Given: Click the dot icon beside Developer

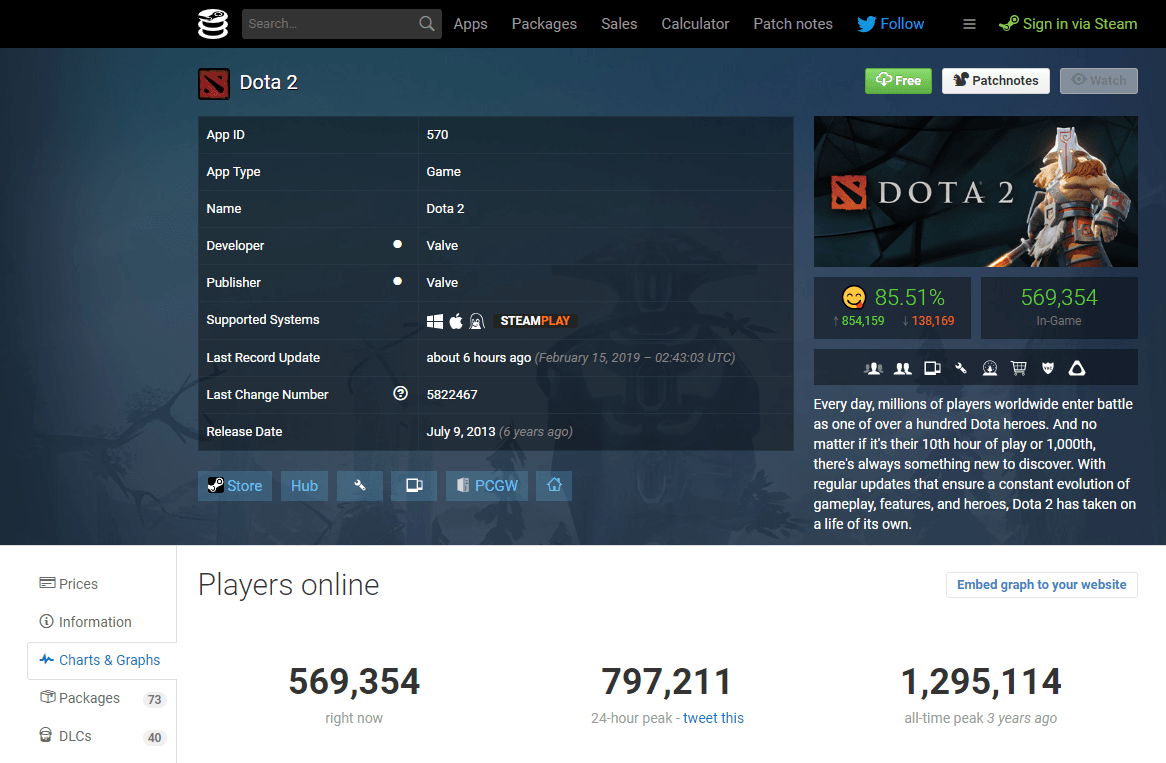Looking at the screenshot, I should pos(398,244).
